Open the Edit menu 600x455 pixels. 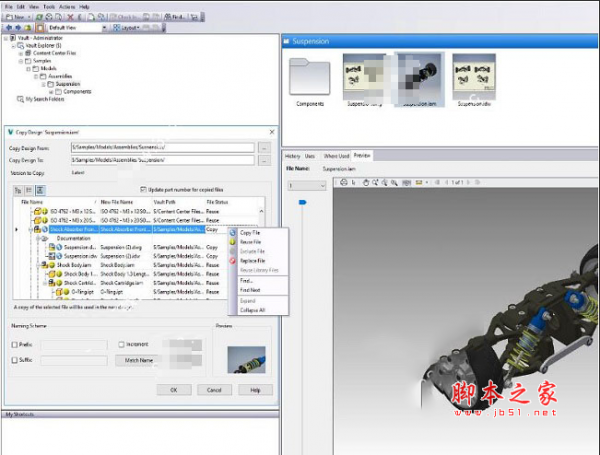pos(21,7)
